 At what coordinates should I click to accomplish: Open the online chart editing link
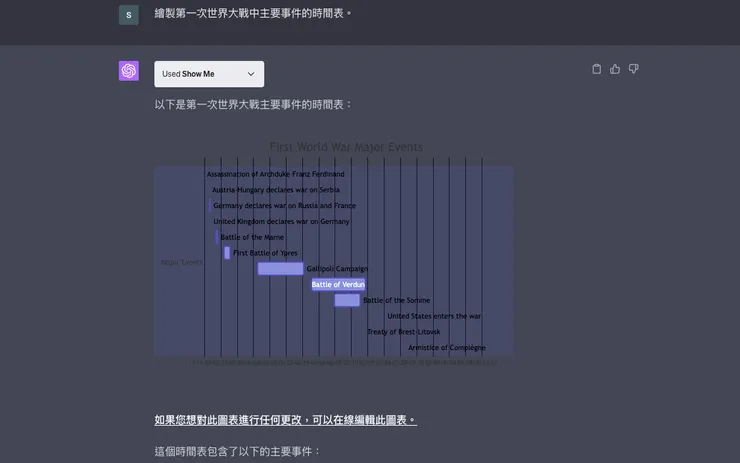(286, 420)
